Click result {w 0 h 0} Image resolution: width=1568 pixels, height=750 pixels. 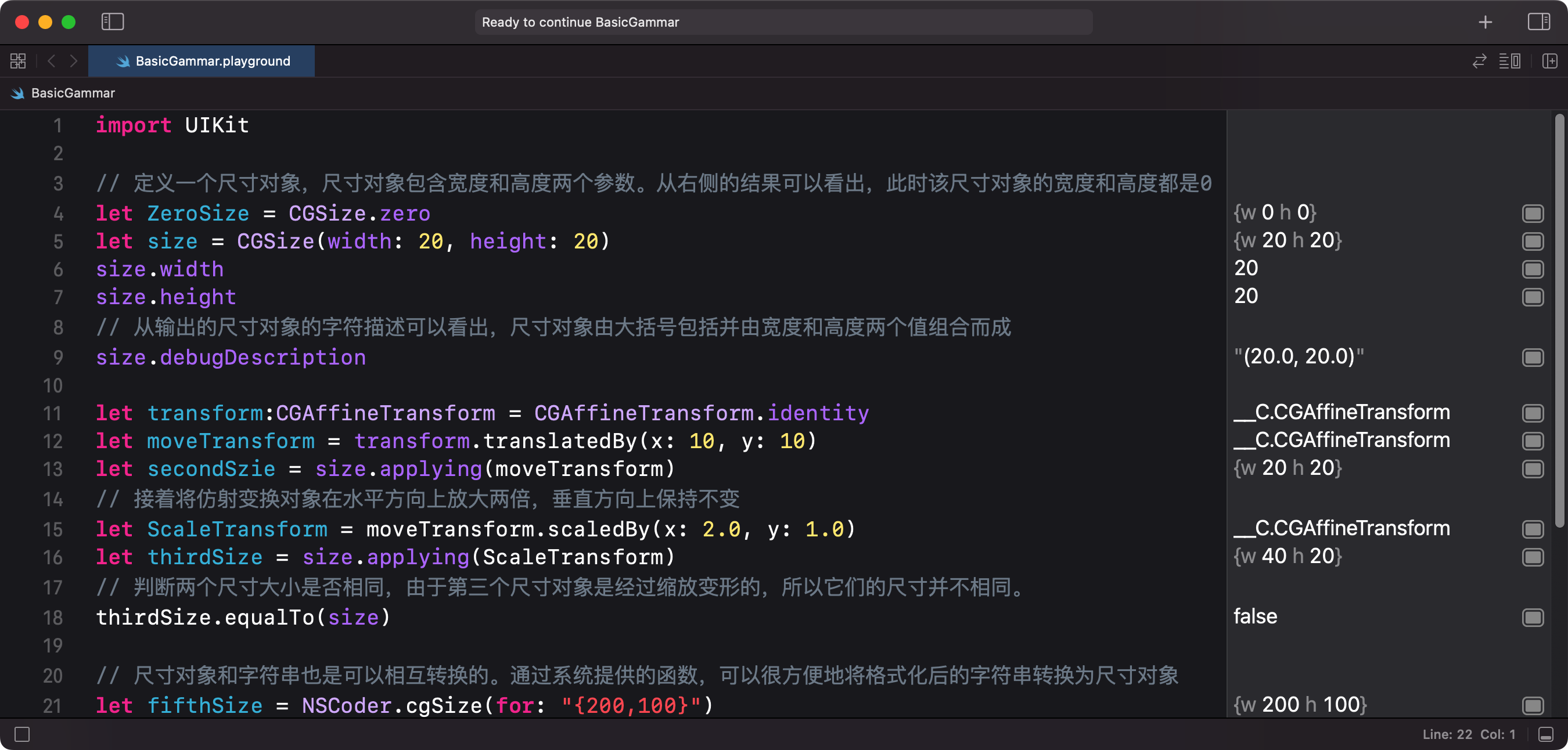pyautogui.click(x=1275, y=212)
